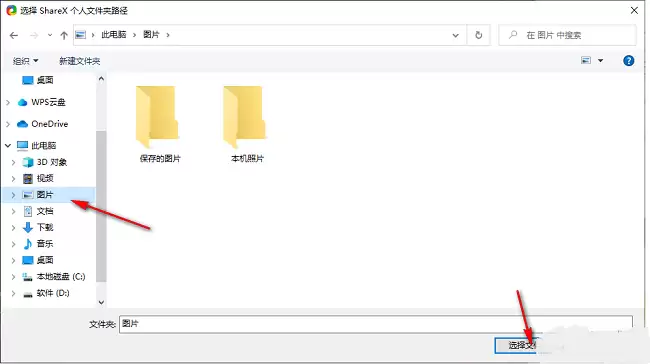This screenshot has height=364, width=650.
Task: Expand the 音乐 tree node
Action: 13,244
